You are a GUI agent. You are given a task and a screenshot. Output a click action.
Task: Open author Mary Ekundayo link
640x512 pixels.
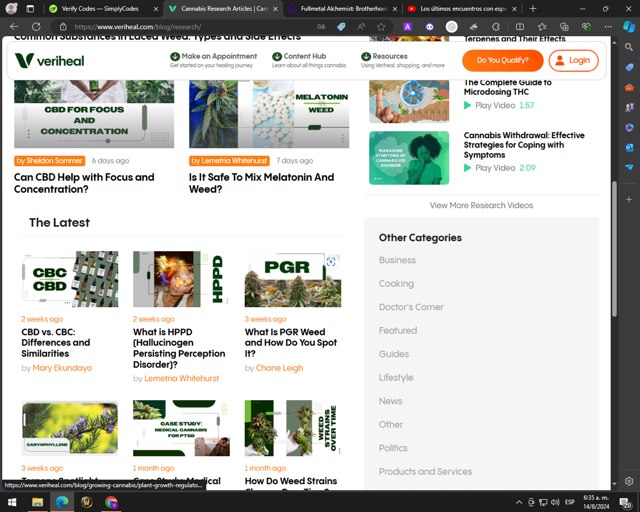[62, 368]
